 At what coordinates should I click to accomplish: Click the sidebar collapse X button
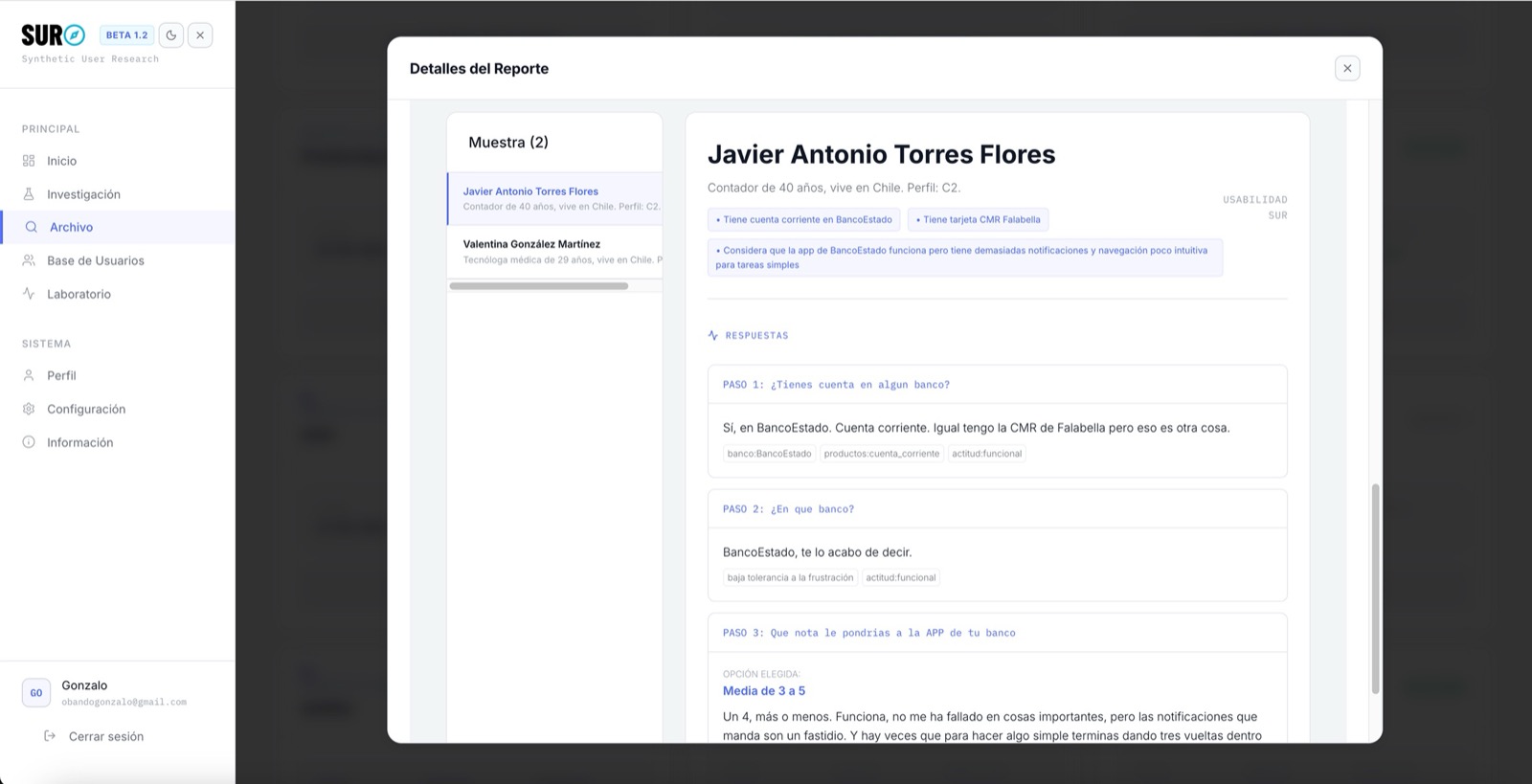coord(200,35)
